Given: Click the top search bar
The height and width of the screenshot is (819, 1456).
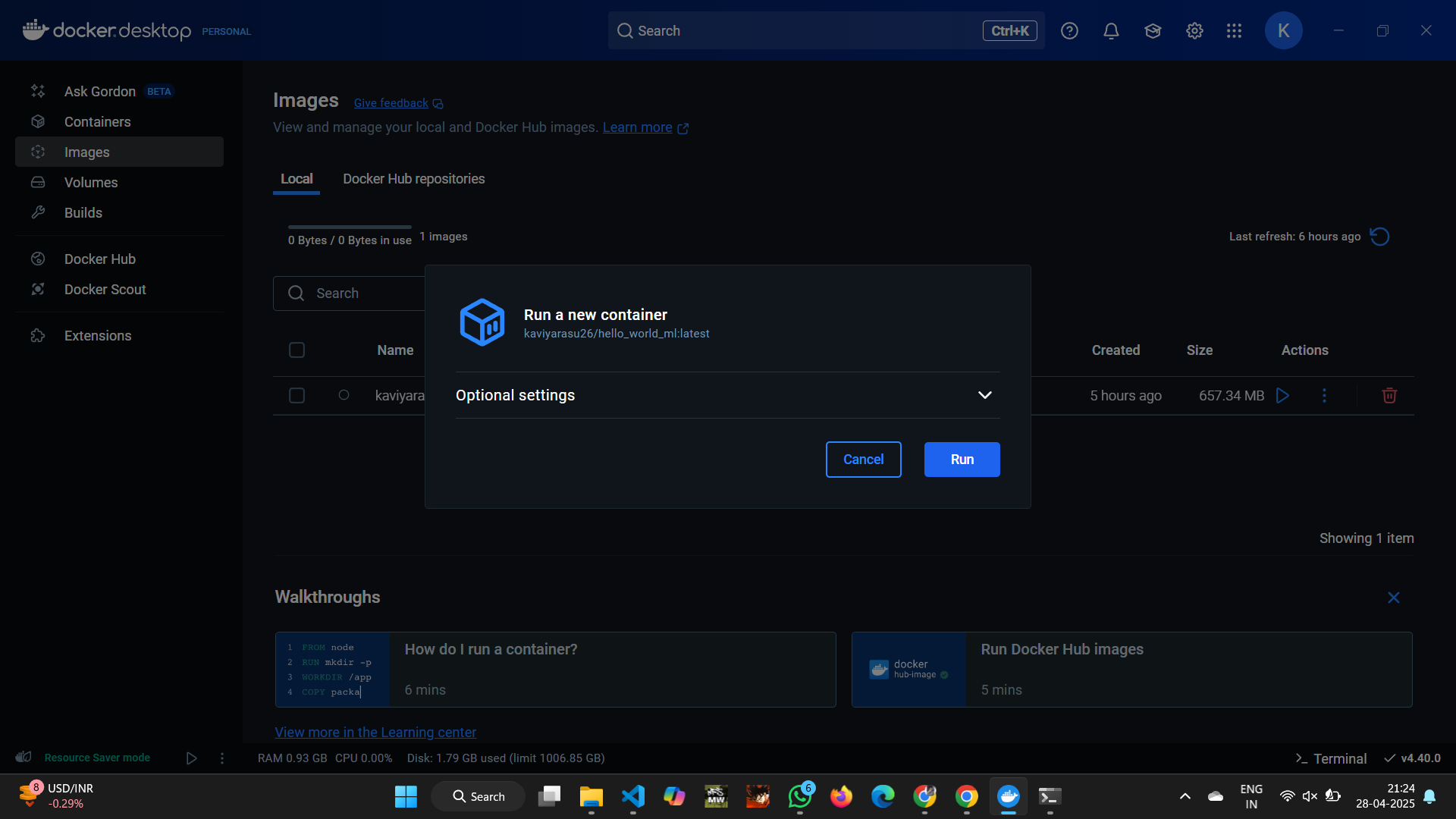Looking at the screenshot, I should tap(826, 30).
